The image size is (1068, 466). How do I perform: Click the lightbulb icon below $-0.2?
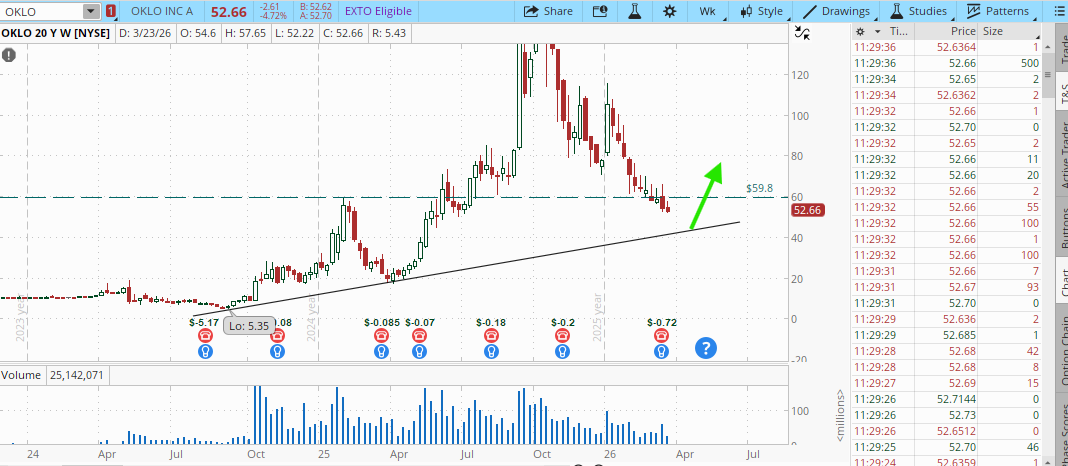pyautogui.click(x=562, y=352)
